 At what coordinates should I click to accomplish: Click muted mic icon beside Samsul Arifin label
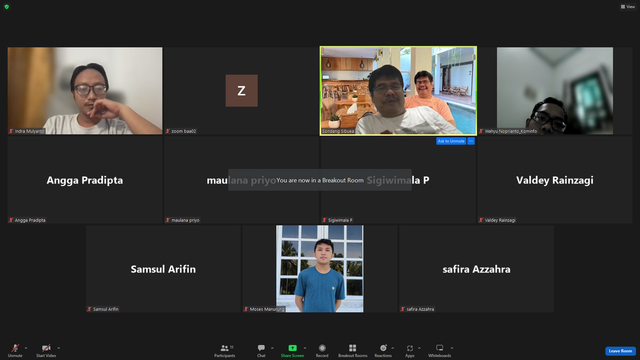(89, 309)
